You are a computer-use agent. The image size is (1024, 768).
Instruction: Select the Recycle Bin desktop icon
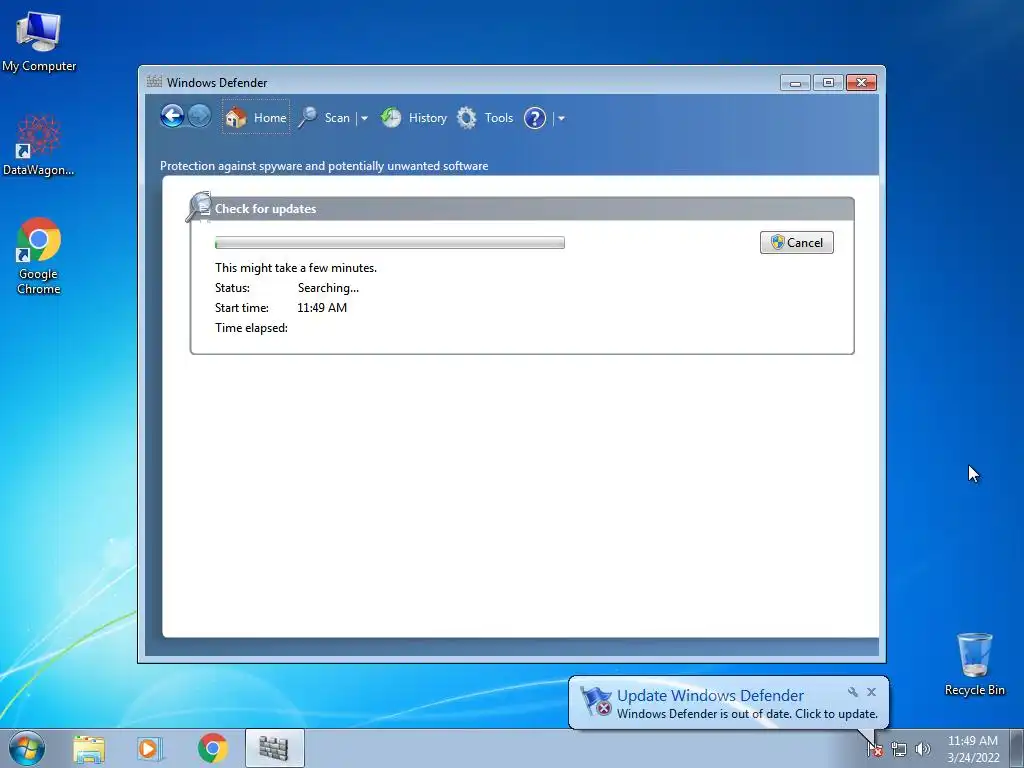tap(974, 664)
